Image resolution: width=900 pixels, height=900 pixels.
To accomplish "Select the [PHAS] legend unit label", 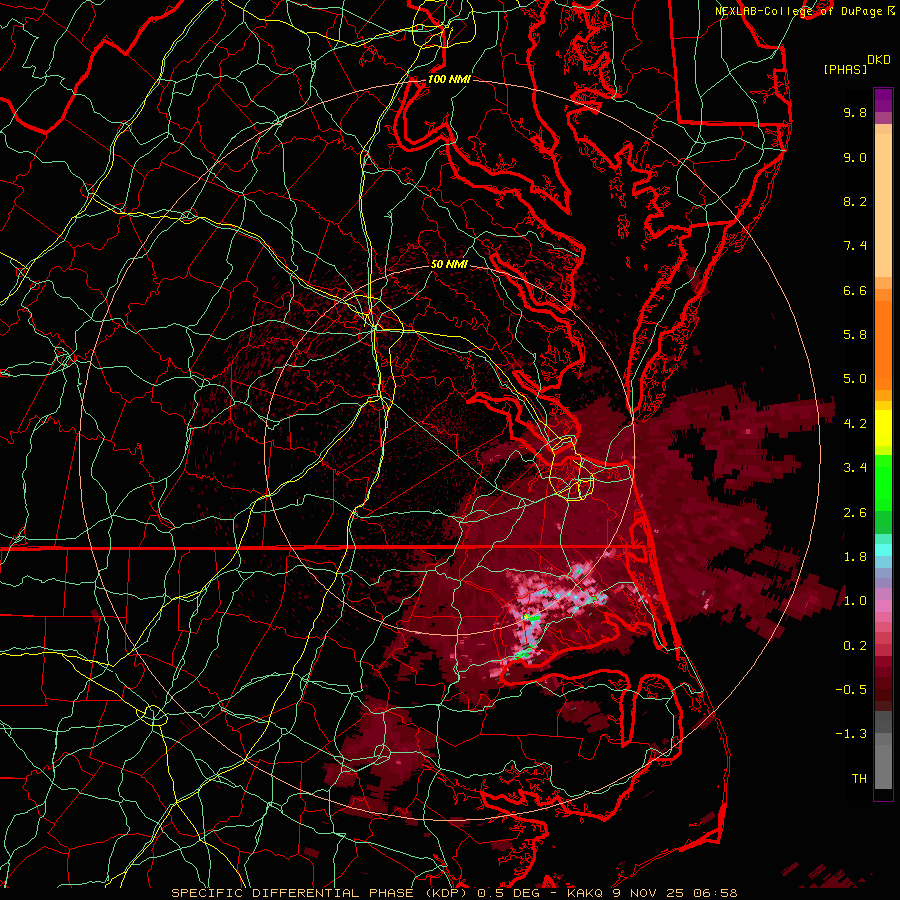I will (x=845, y=69).
